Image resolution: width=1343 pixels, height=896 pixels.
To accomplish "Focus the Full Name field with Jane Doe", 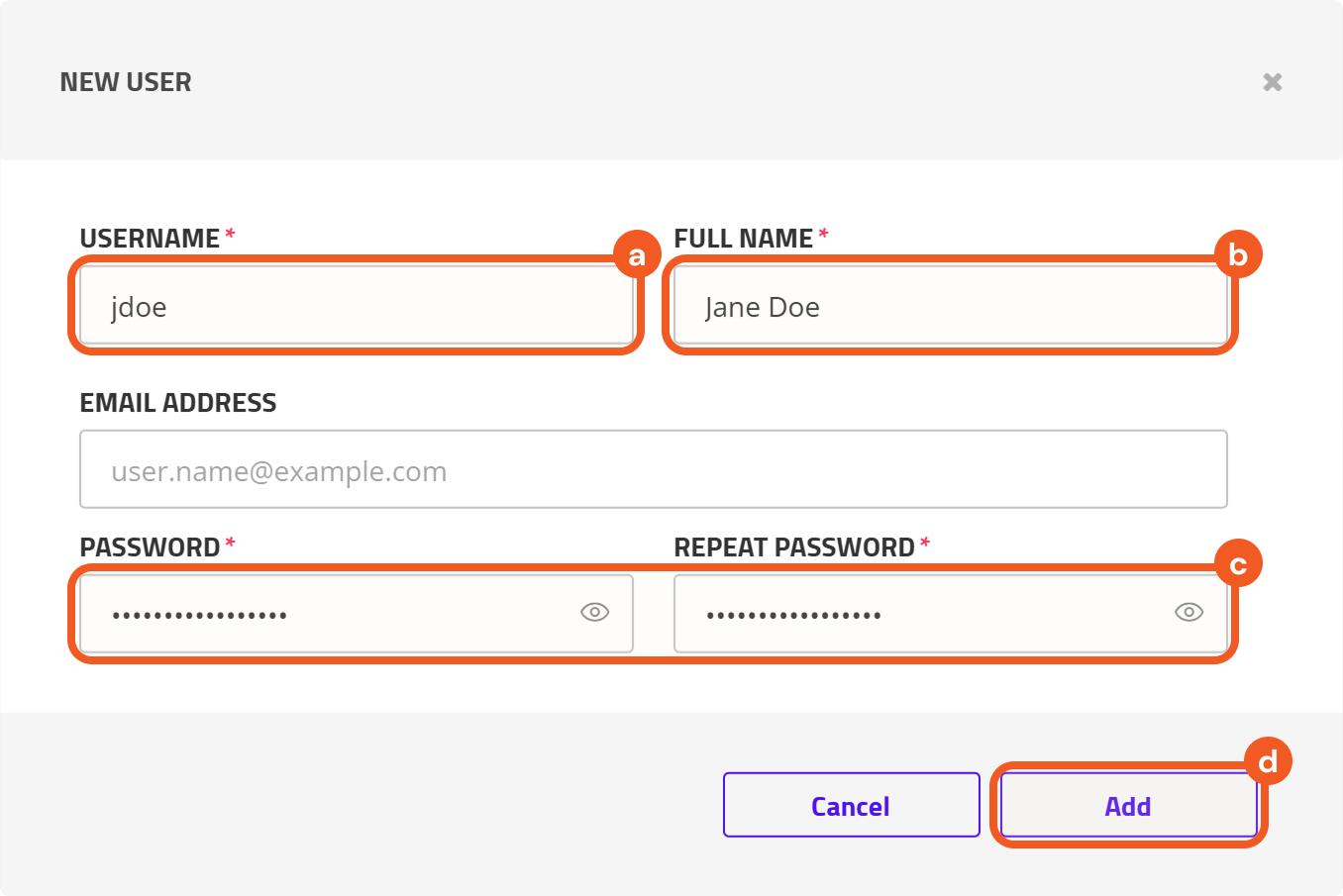I will (x=951, y=307).
